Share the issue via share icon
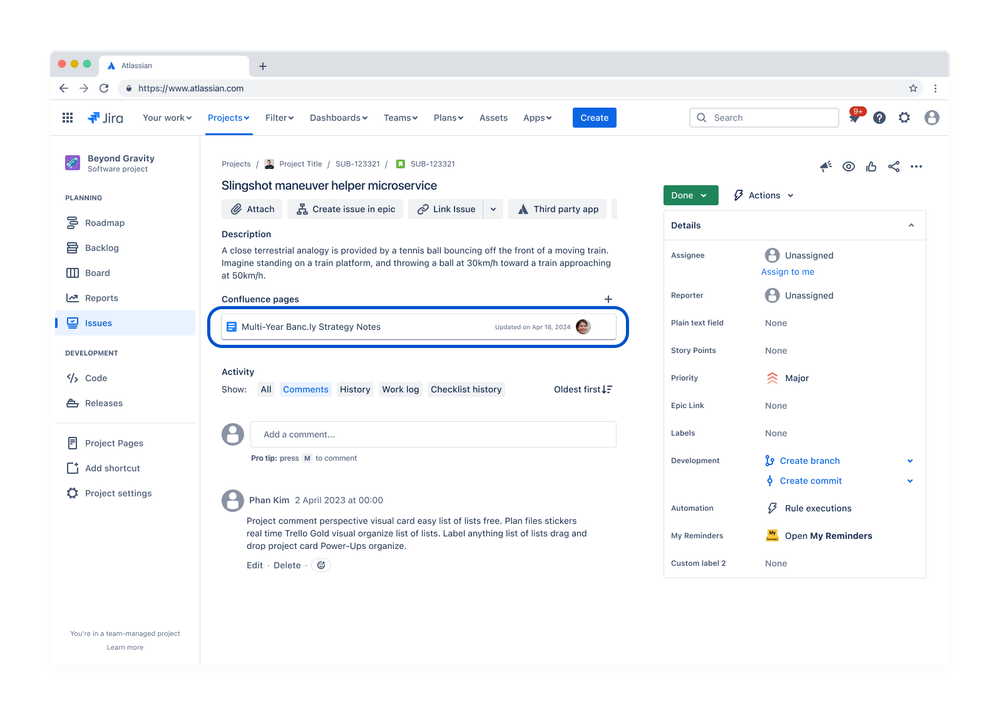 [893, 166]
